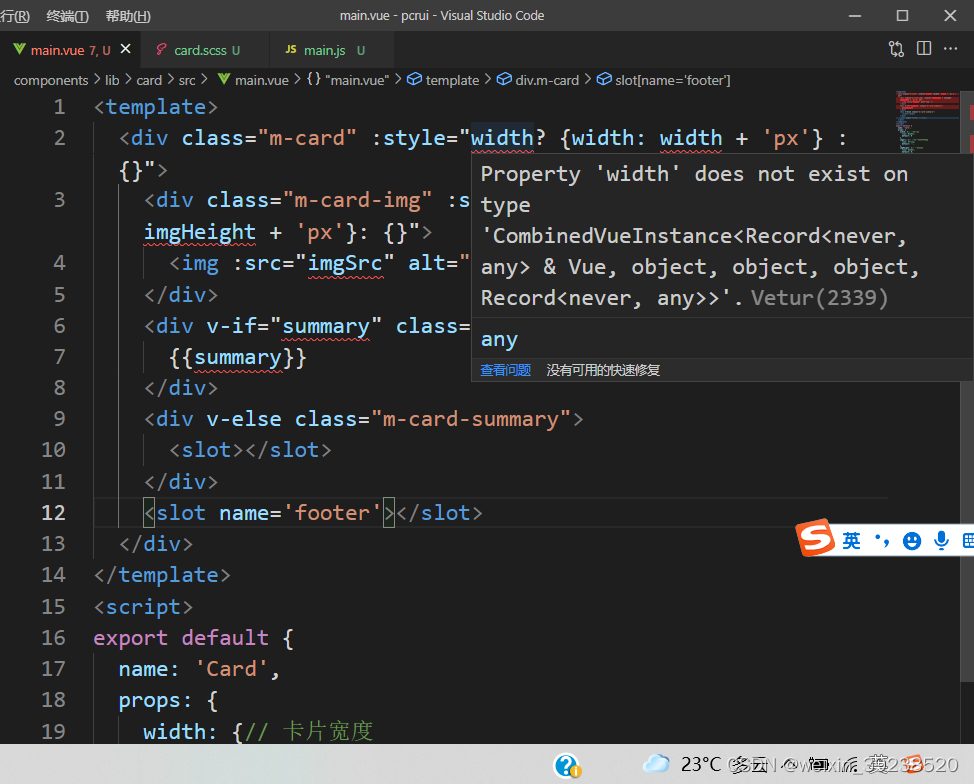Click 查看问题 link in the hover popup

point(505,370)
